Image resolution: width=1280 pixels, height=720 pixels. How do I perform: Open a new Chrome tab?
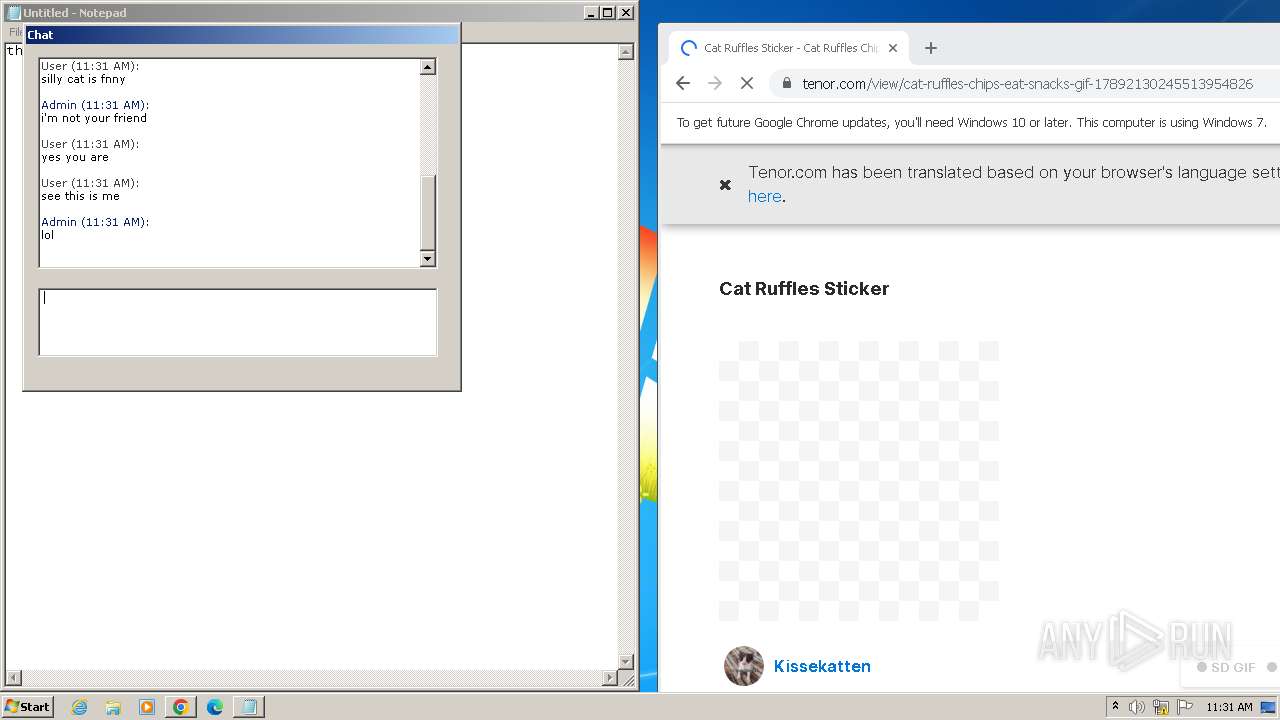[930, 48]
